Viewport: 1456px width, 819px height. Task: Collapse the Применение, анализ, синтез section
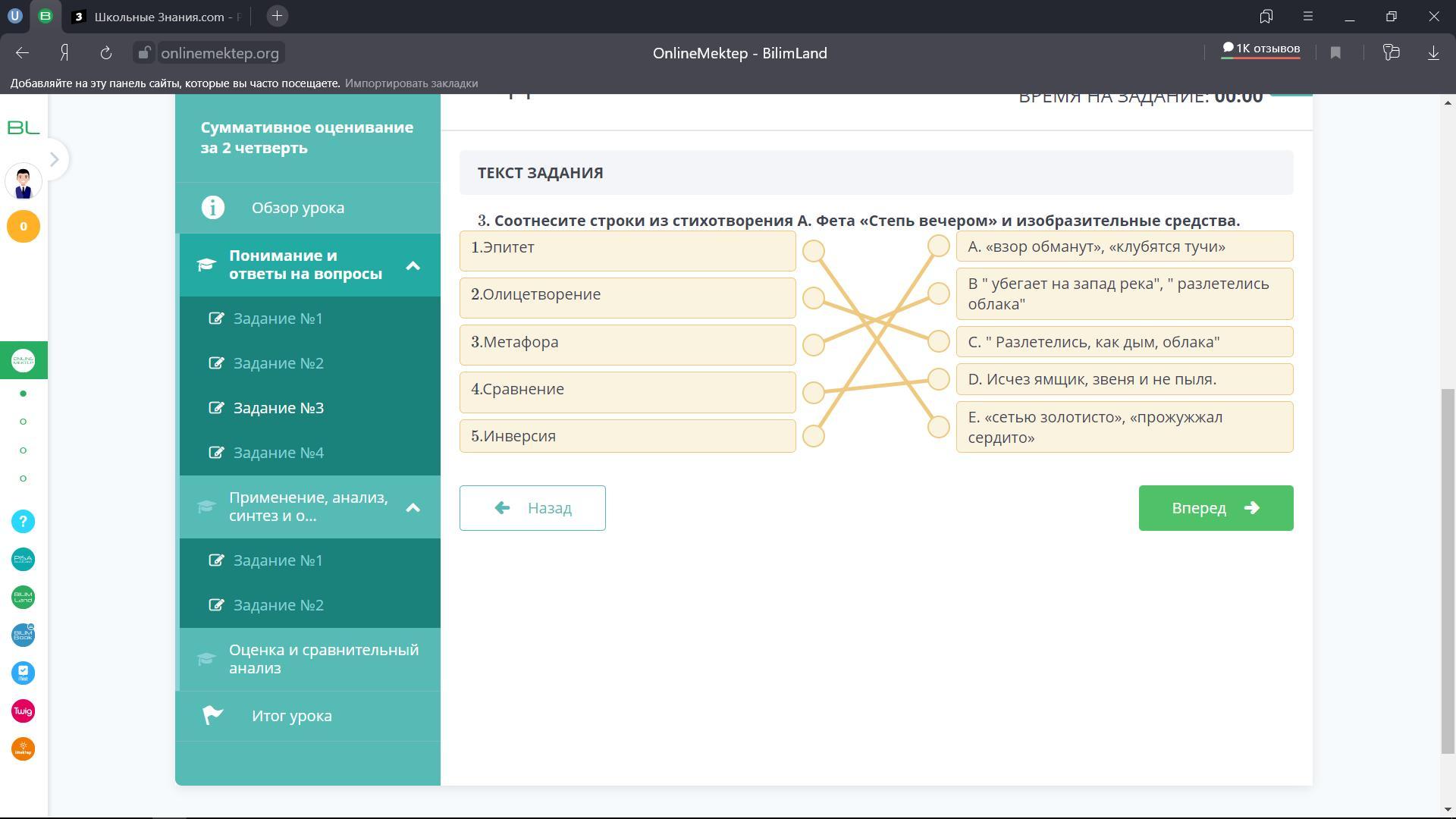point(413,507)
